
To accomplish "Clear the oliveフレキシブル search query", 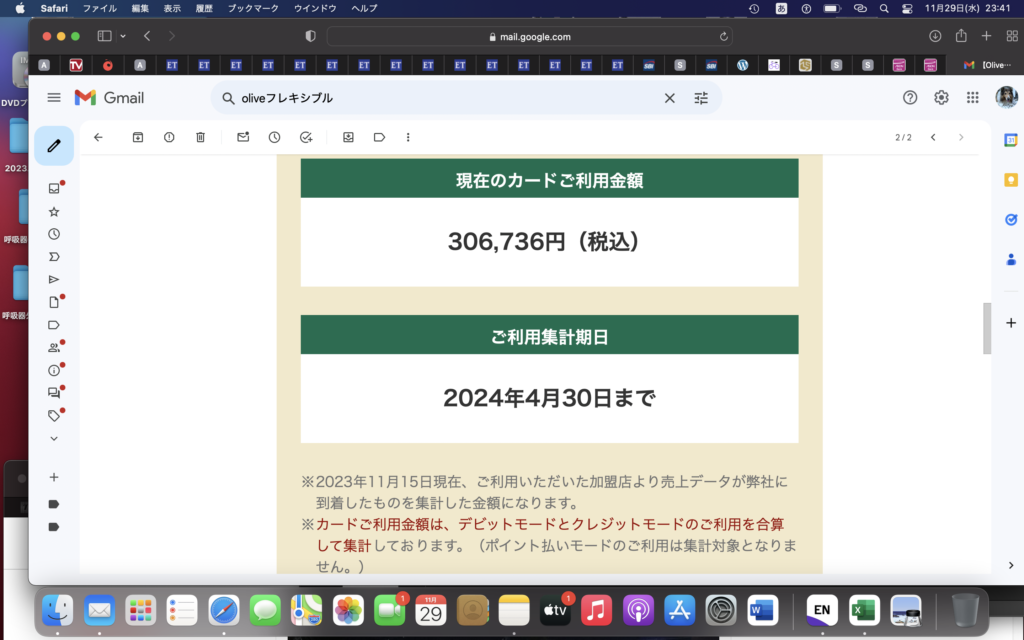I will coord(670,97).
